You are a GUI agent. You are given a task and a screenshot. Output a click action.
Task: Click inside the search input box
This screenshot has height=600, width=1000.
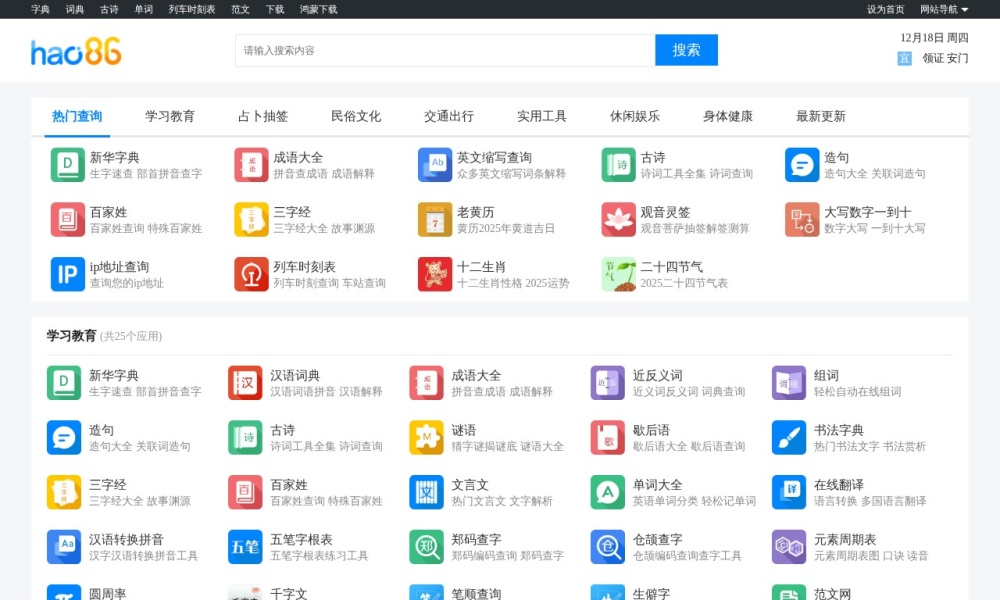[430, 49]
